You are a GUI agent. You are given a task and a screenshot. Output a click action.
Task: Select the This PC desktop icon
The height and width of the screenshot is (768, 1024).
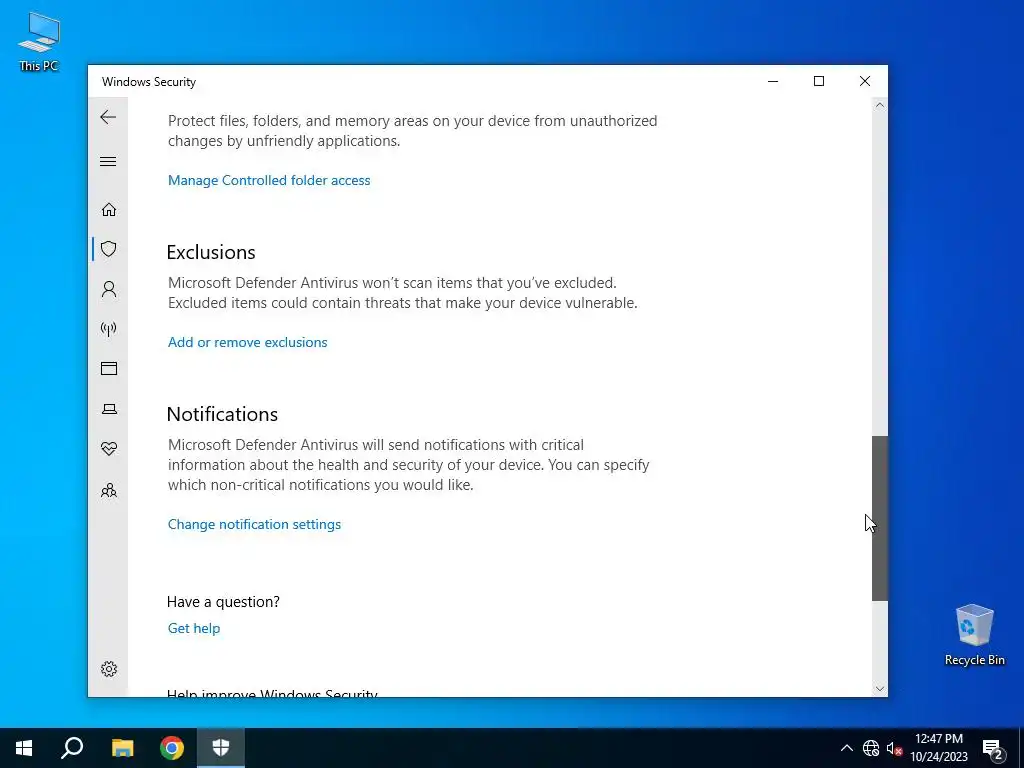(39, 40)
